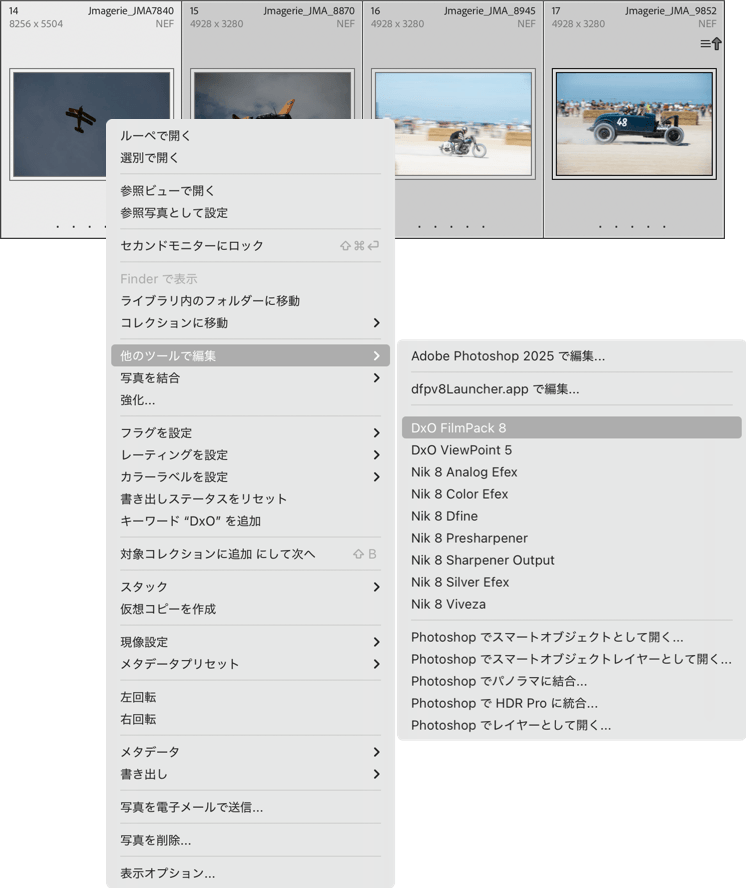Select the race car number 48 thumbnail

point(634,123)
